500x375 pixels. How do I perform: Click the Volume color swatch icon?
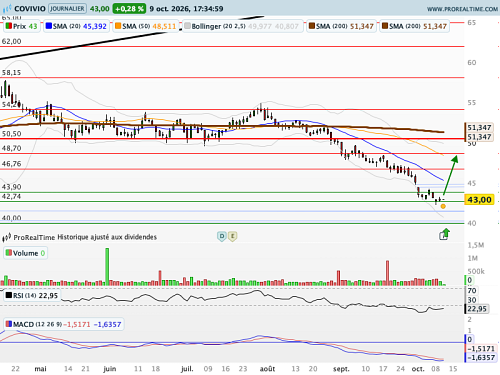[x=9, y=253]
